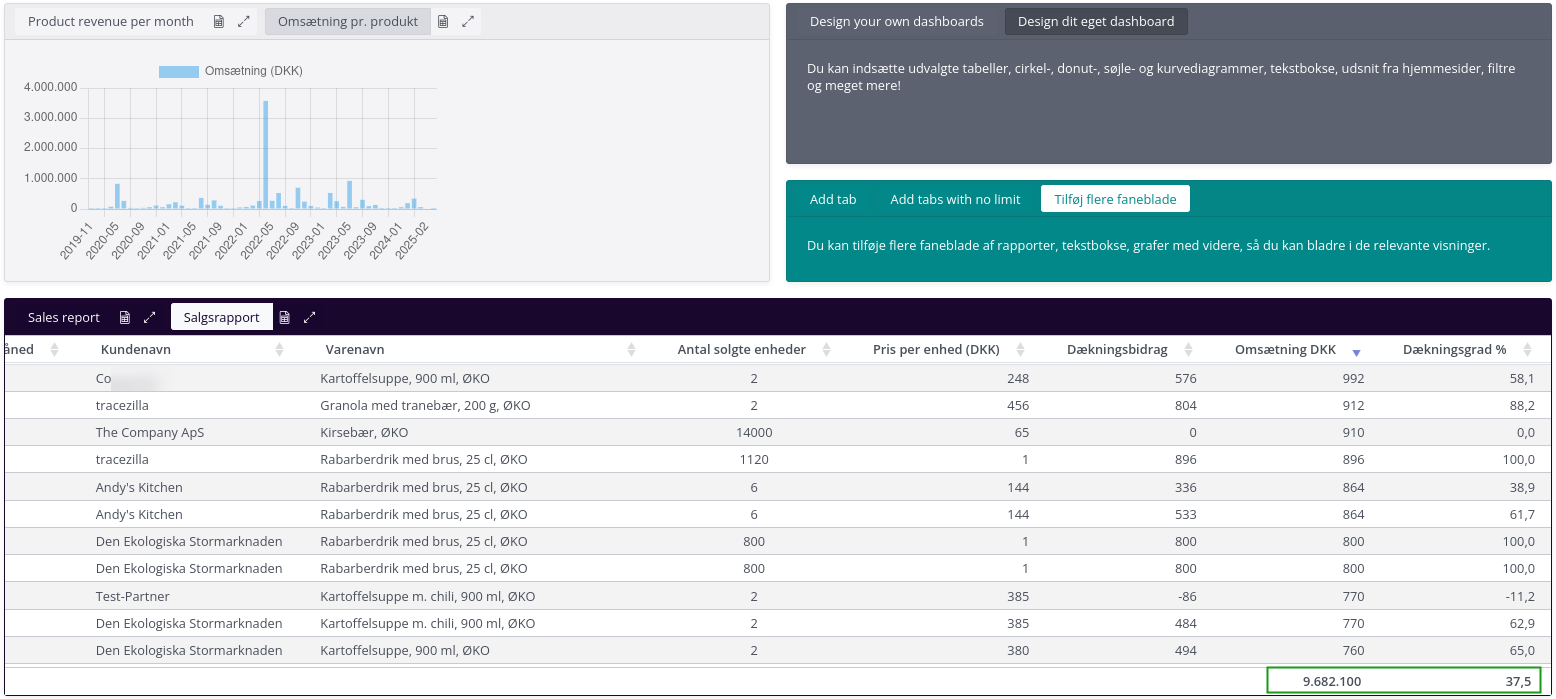The height and width of the screenshot is (699, 1556).
Task: Select the Omsætning pr. produkt tab
Action: (x=348, y=21)
